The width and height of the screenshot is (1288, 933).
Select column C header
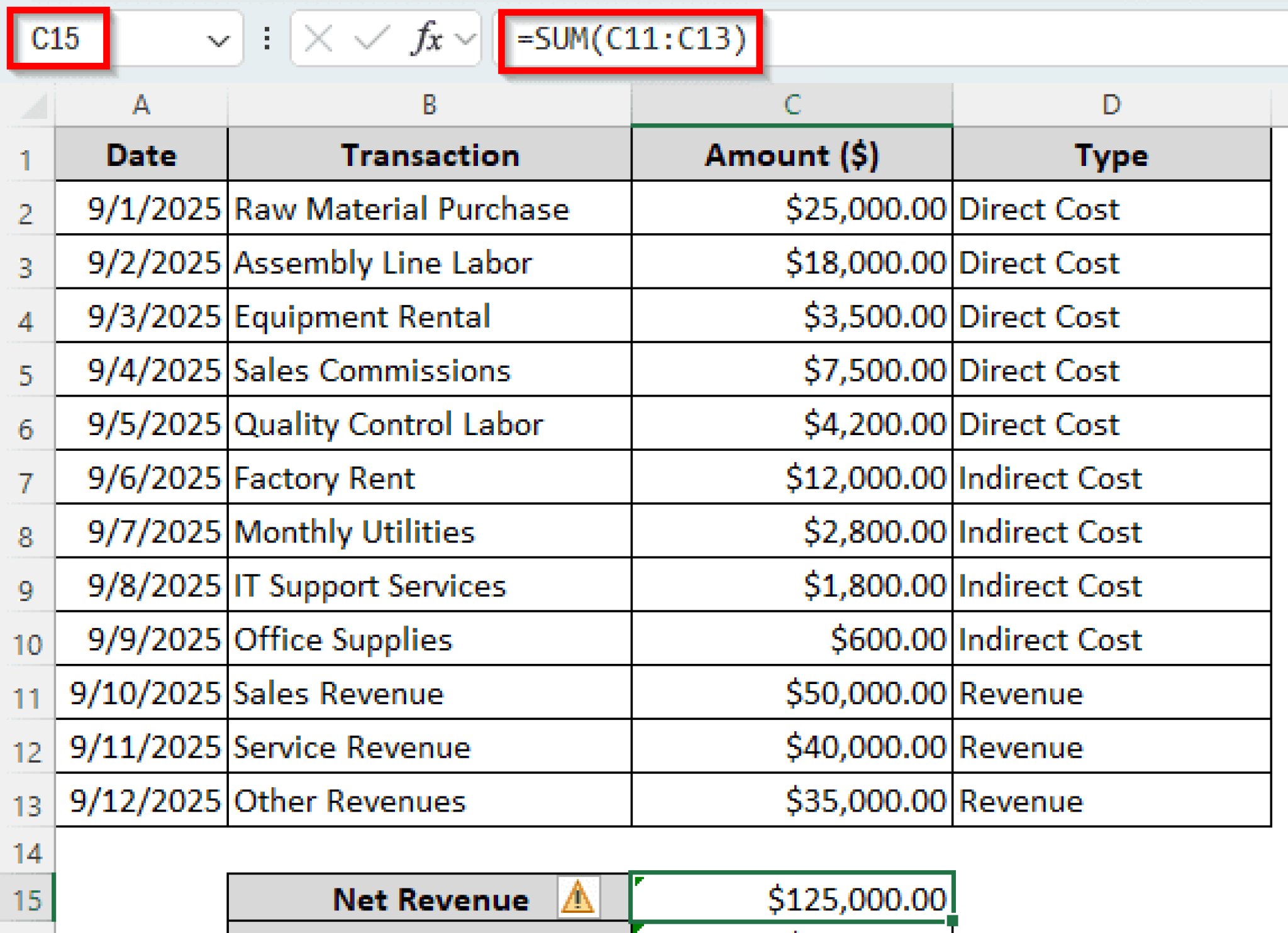pyautogui.click(x=791, y=105)
